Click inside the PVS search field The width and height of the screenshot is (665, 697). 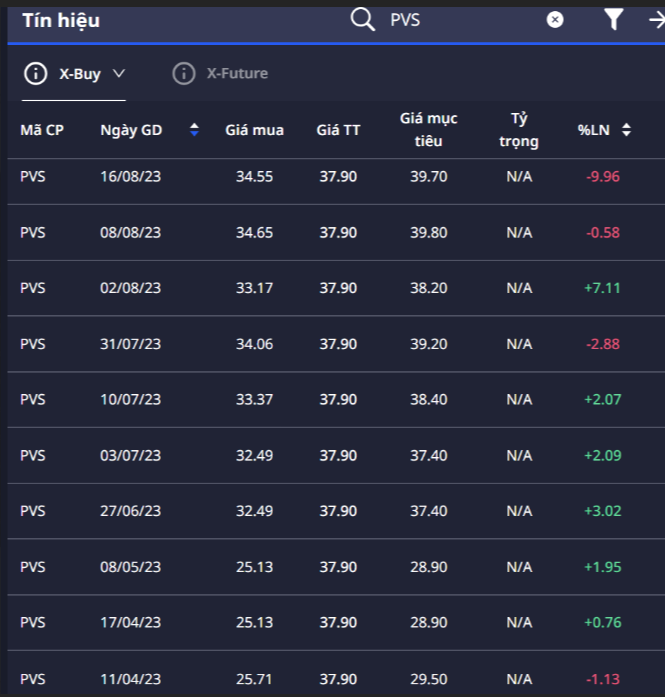pyautogui.click(x=460, y=19)
